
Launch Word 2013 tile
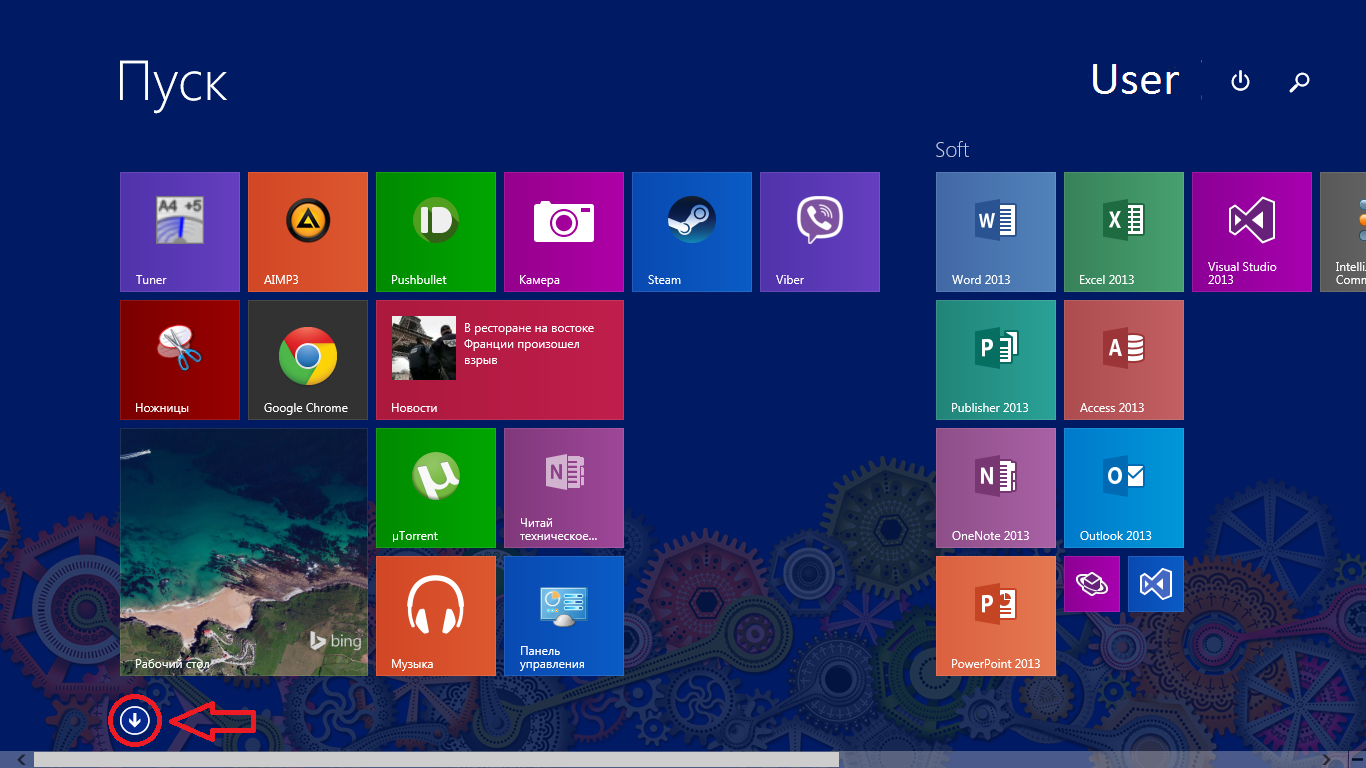(996, 232)
